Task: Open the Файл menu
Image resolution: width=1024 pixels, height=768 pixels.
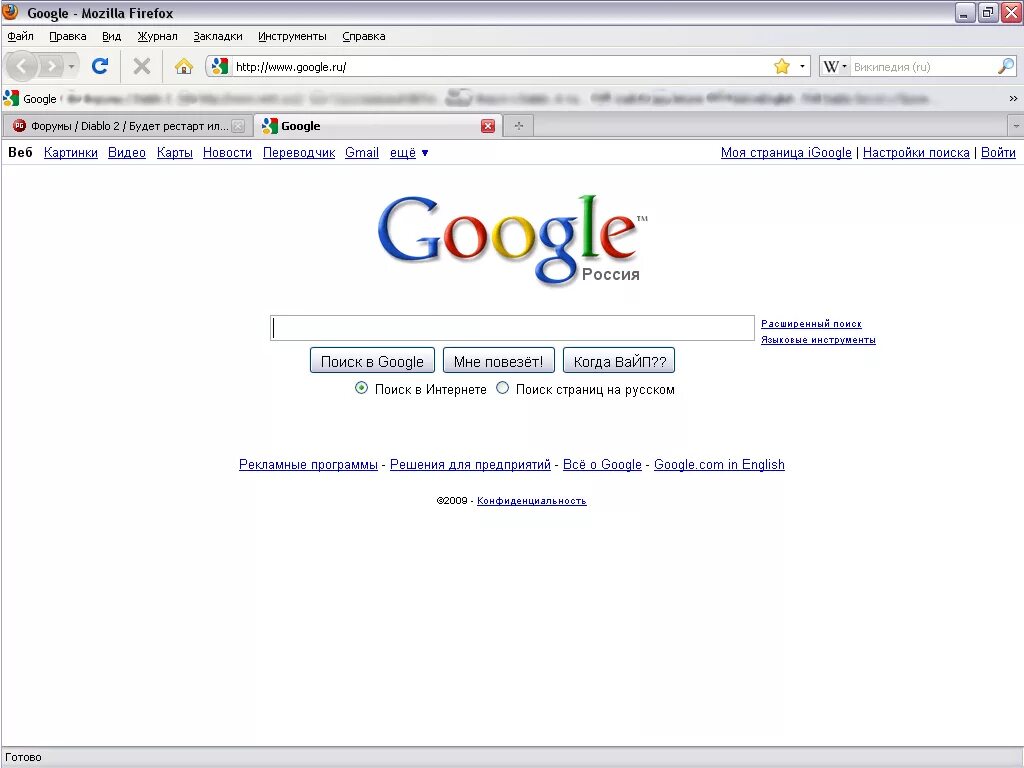Action: [x=21, y=37]
